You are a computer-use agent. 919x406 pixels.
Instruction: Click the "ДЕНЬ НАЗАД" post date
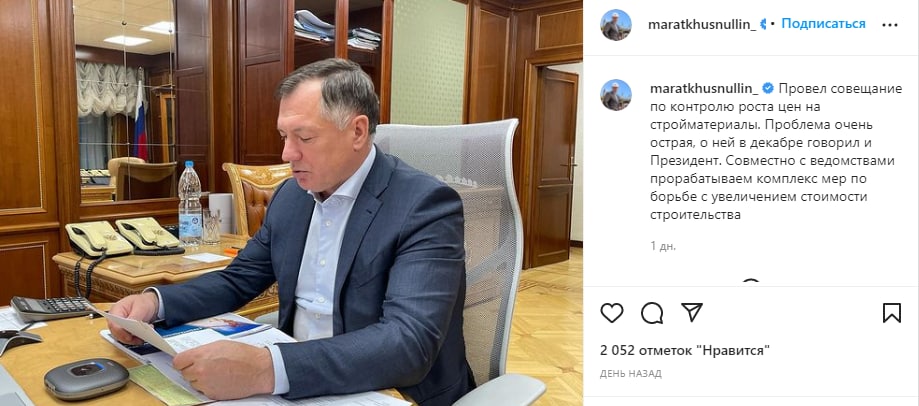pyautogui.click(x=631, y=374)
